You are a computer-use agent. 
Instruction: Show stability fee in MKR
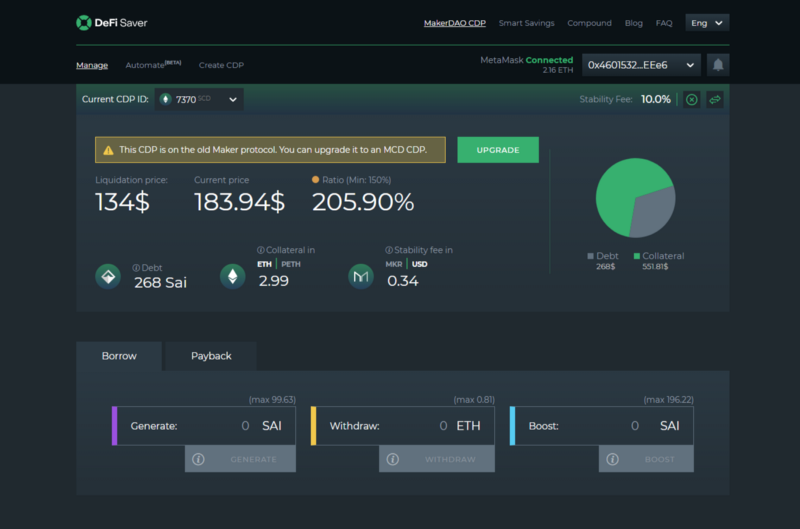coord(394,264)
